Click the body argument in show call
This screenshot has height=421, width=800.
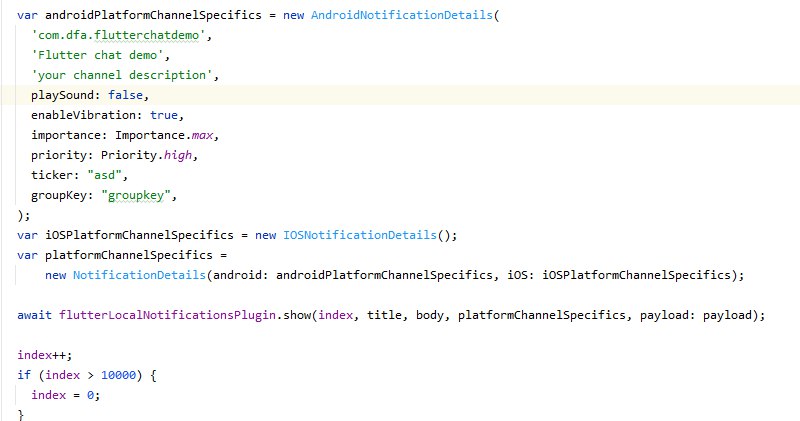[x=430, y=315]
